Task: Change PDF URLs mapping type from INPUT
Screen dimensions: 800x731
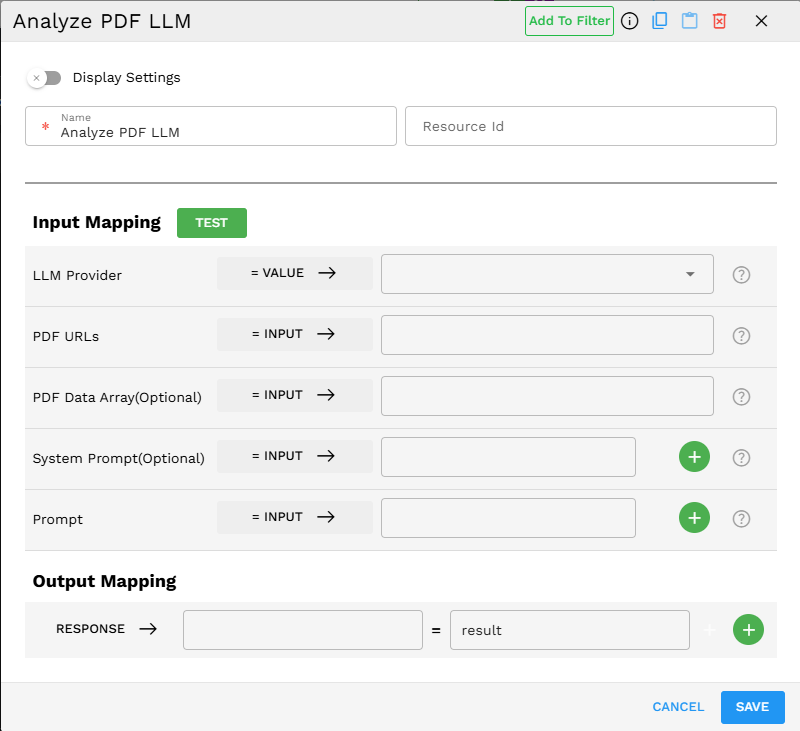Action: (x=294, y=334)
